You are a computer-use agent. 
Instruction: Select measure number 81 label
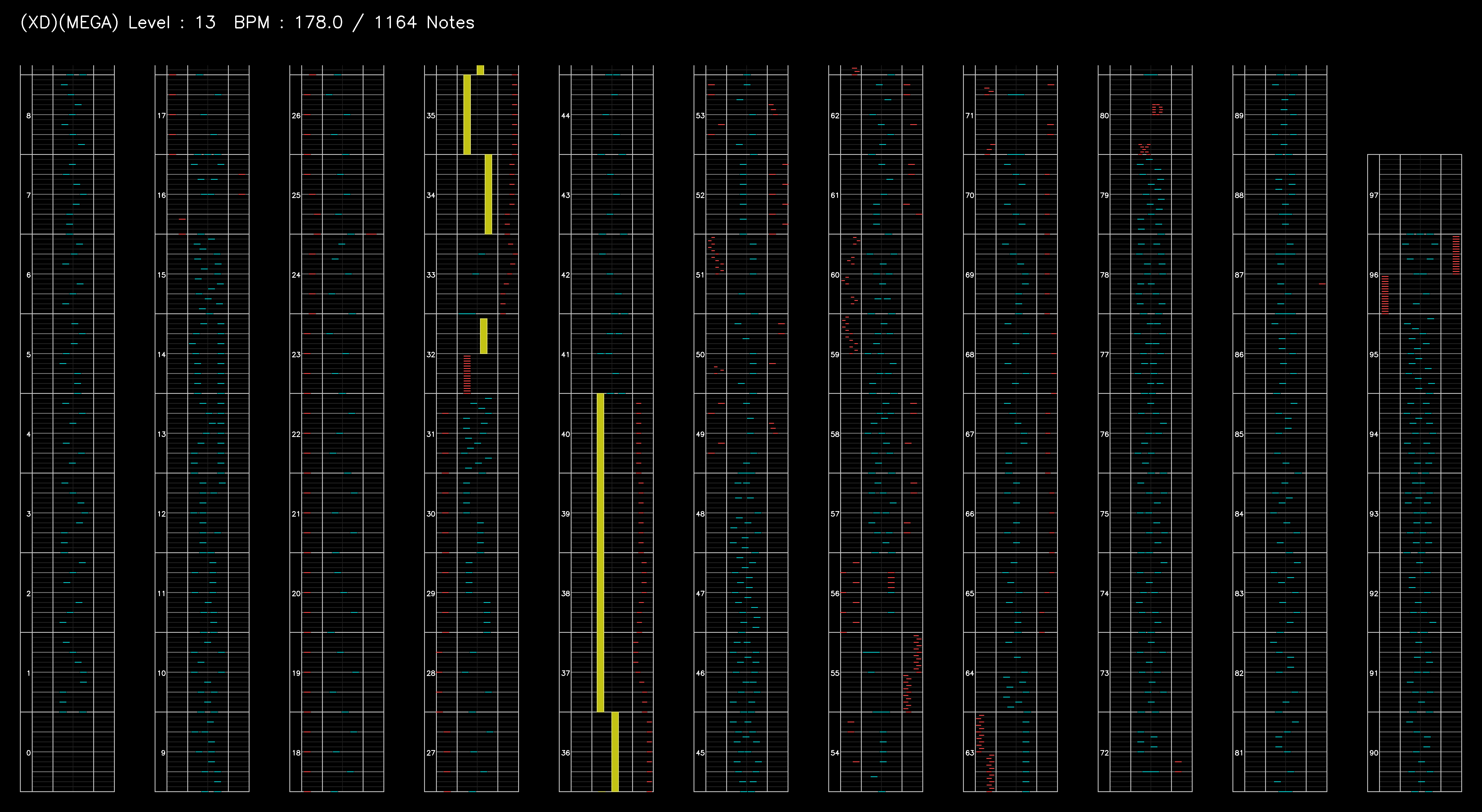[1239, 753]
